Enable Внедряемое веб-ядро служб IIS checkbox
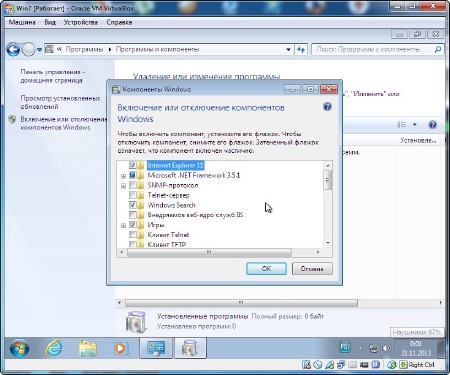Image resolution: width=450 pixels, height=375 pixels. [132, 215]
